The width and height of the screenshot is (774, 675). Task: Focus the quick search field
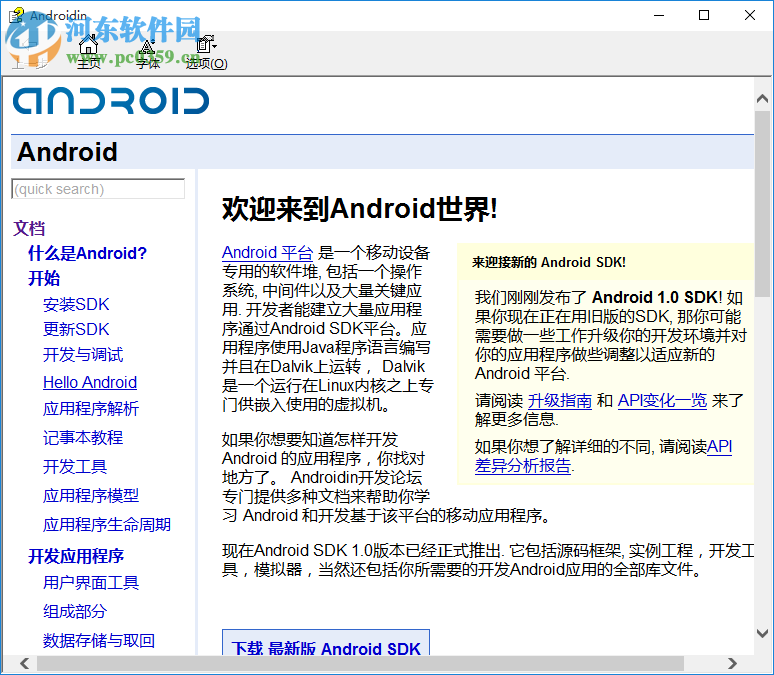pyautogui.click(x=98, y=189)
